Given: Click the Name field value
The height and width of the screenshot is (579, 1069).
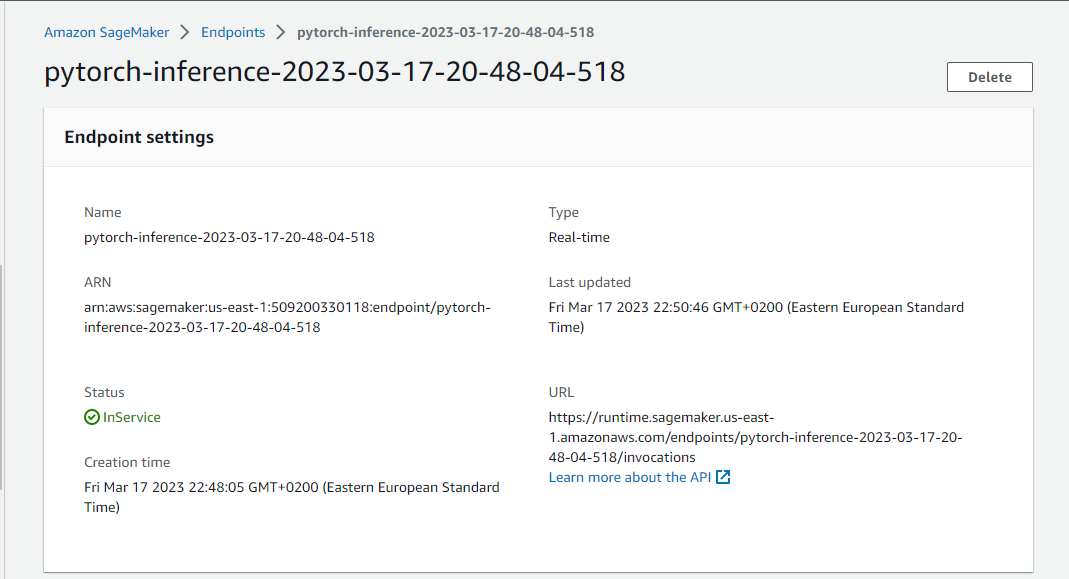Looking at the screenshot, I should click(x=229, y=237).
